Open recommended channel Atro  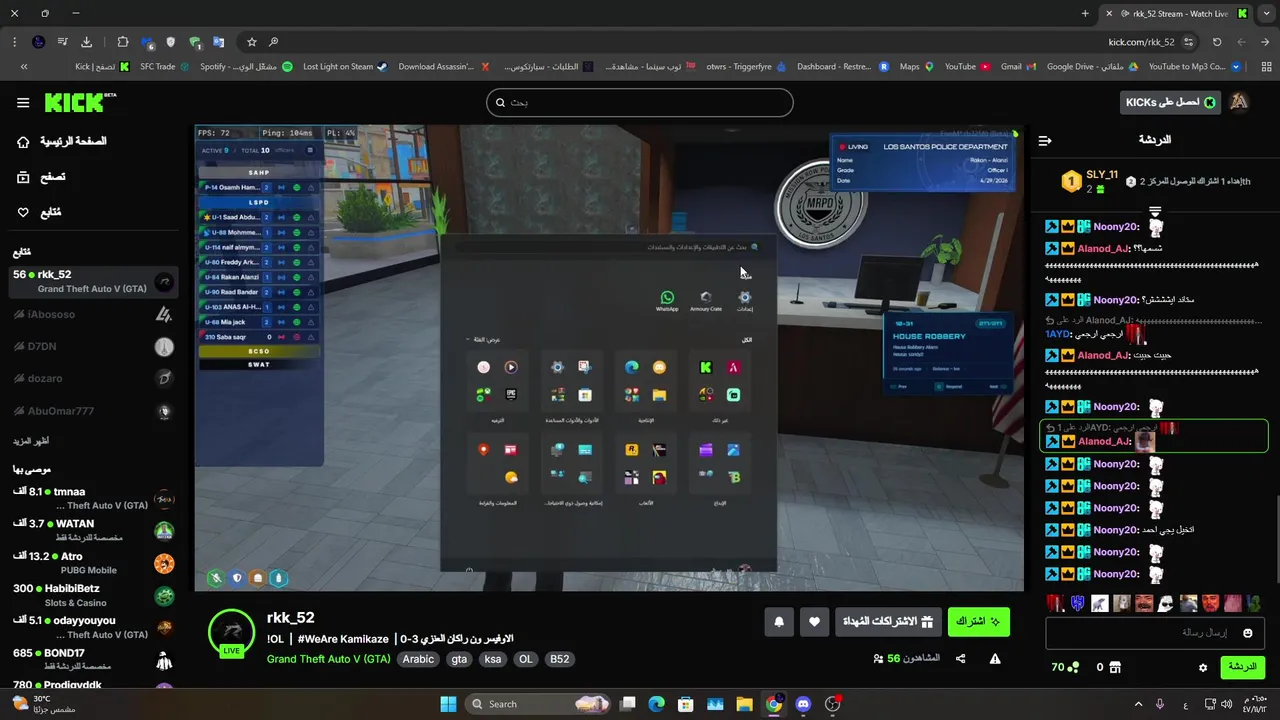93,563
